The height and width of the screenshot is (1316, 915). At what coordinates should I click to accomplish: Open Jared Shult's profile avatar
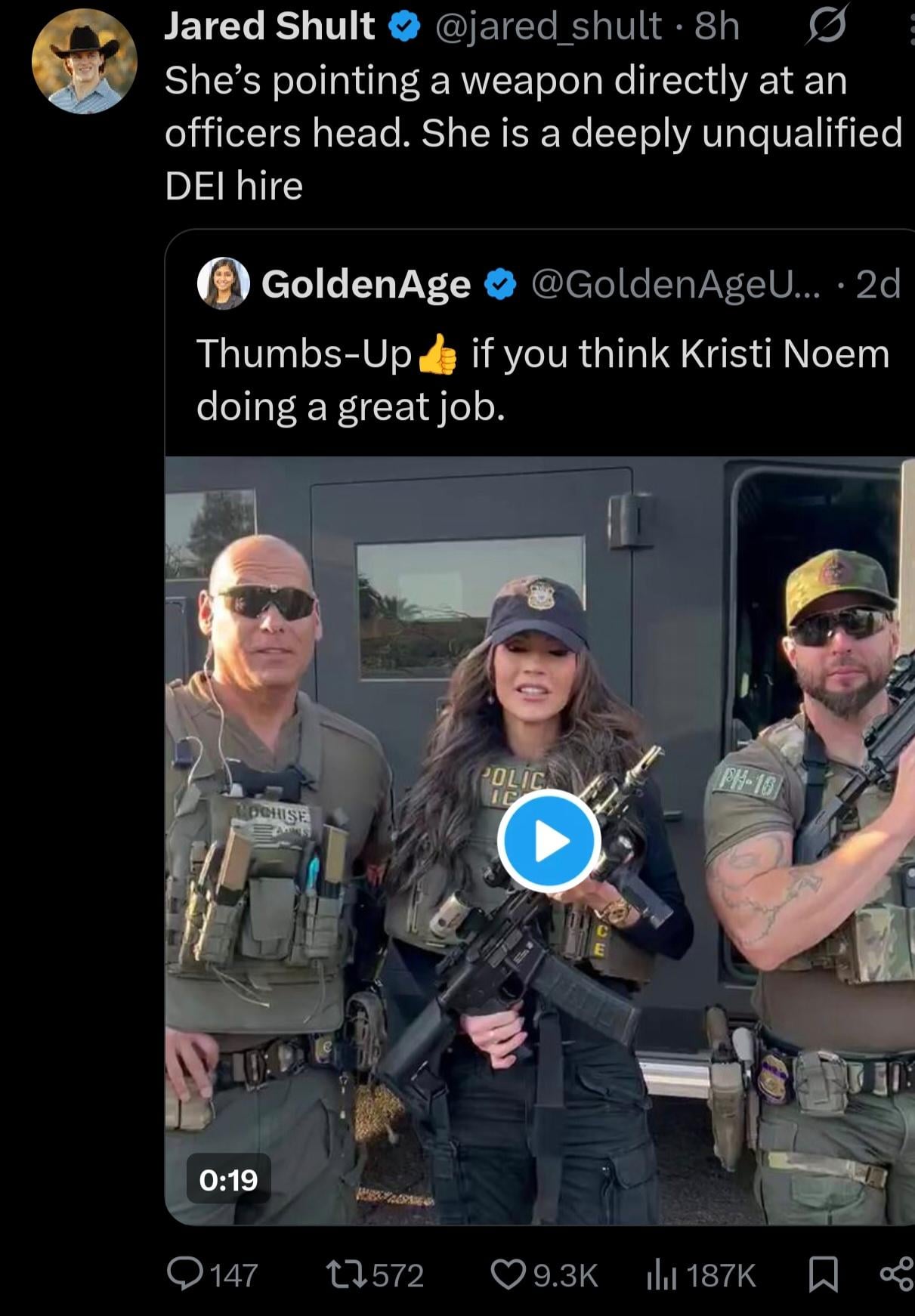click(x=84, y=62)
